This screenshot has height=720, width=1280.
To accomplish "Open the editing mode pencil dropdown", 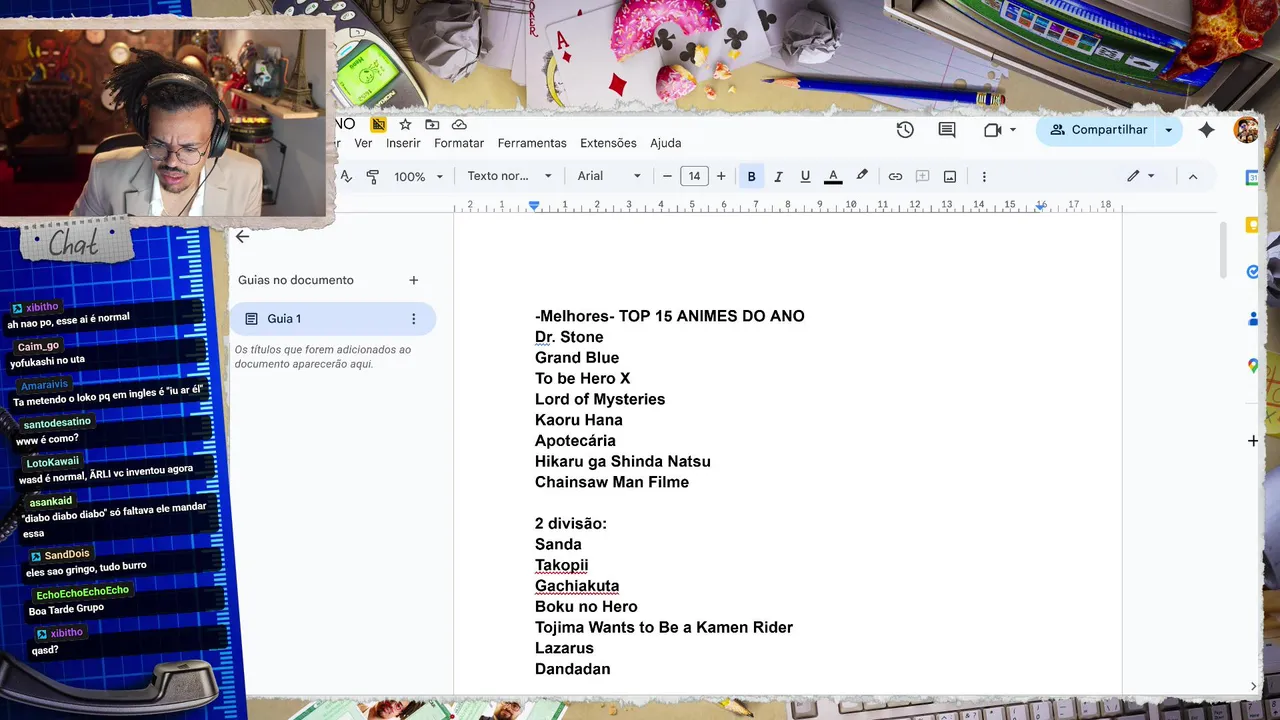I will point(1140,176).
